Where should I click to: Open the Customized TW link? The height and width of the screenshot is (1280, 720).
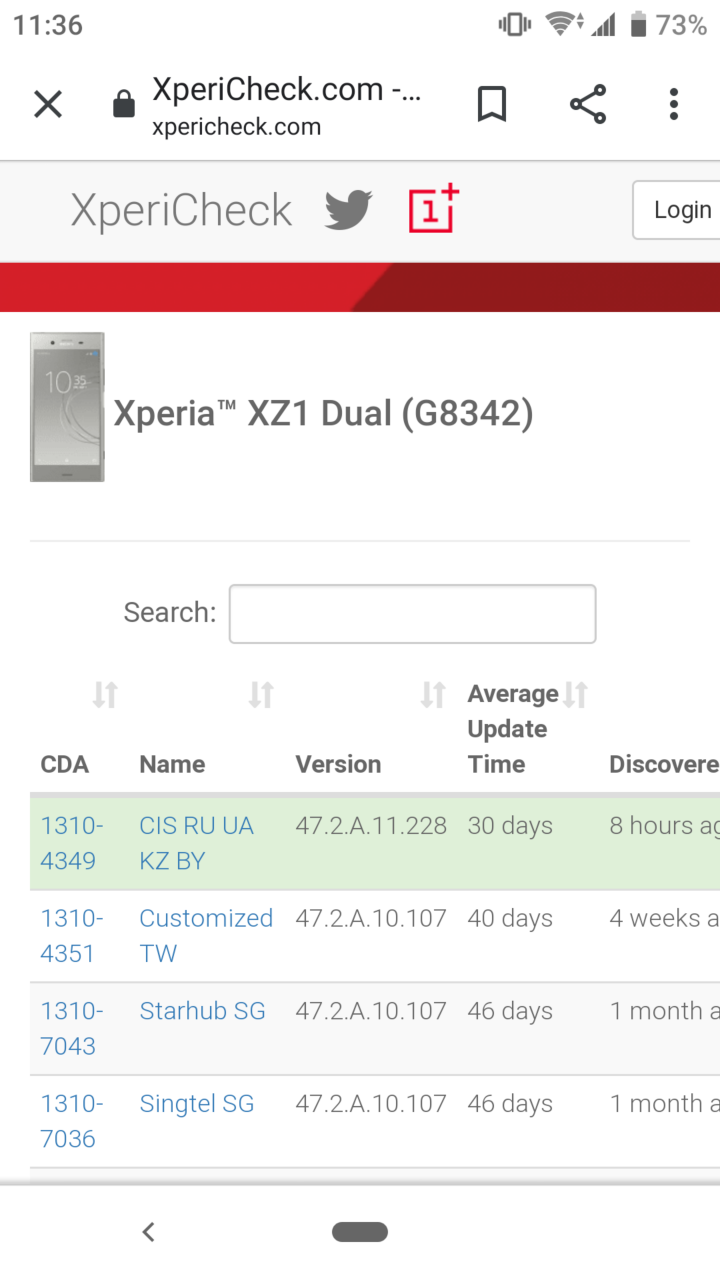coord(206,936)
